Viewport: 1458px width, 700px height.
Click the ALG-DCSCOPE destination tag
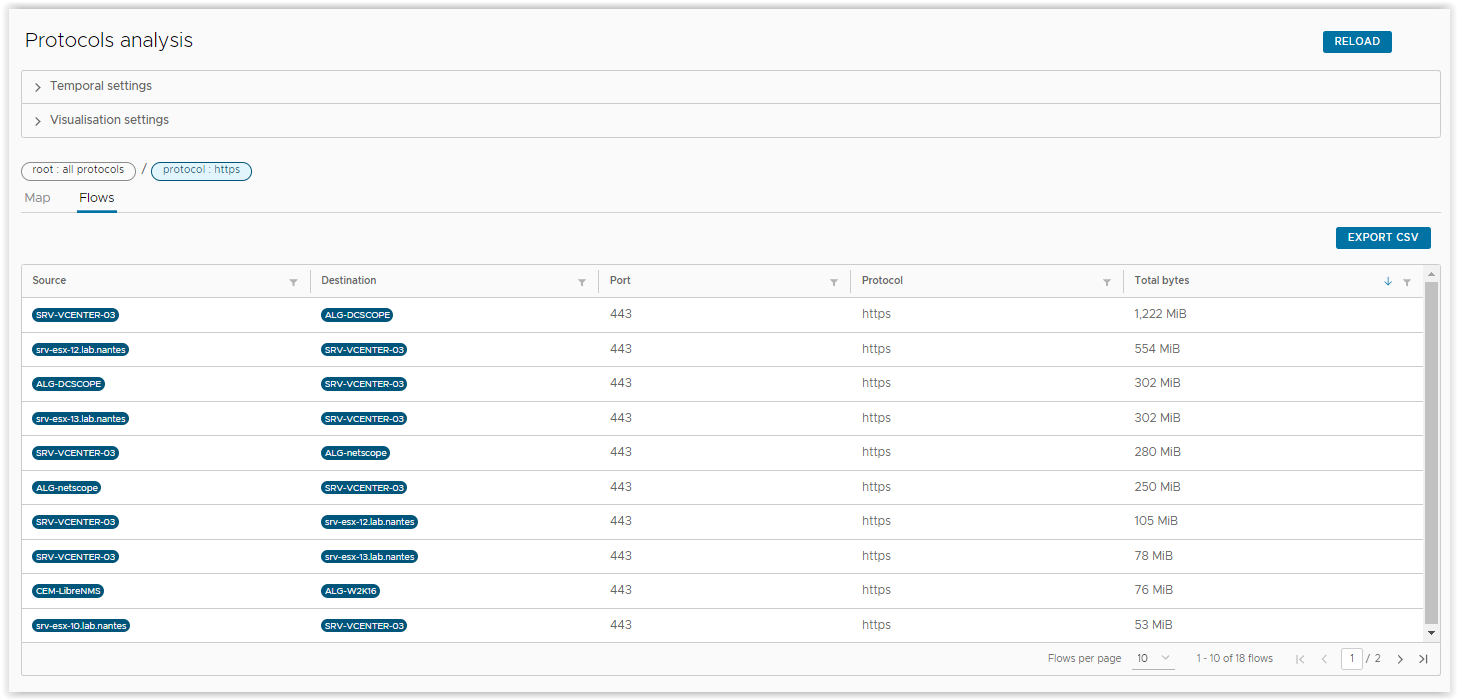[x=357, y=315]
